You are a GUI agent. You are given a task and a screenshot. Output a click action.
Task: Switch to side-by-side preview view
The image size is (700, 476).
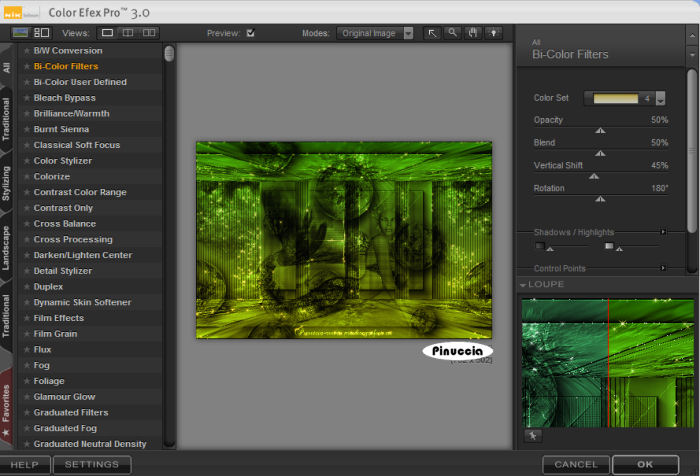[149, 33]
